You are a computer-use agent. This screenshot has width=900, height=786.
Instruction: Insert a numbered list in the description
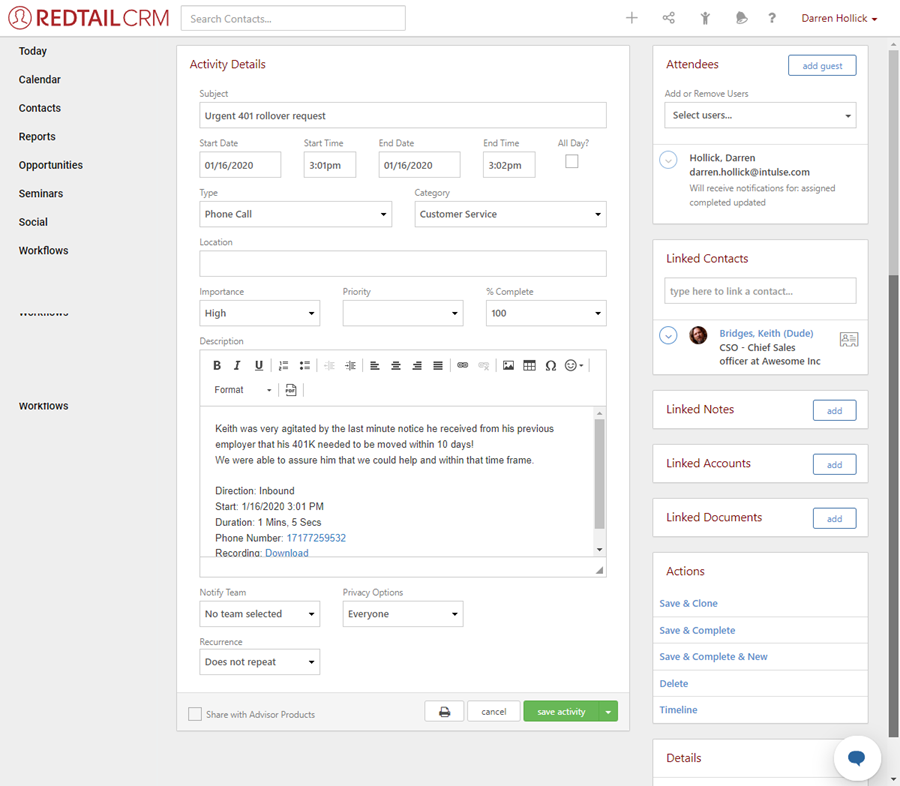pyautogui.click(x=284, y=366)
